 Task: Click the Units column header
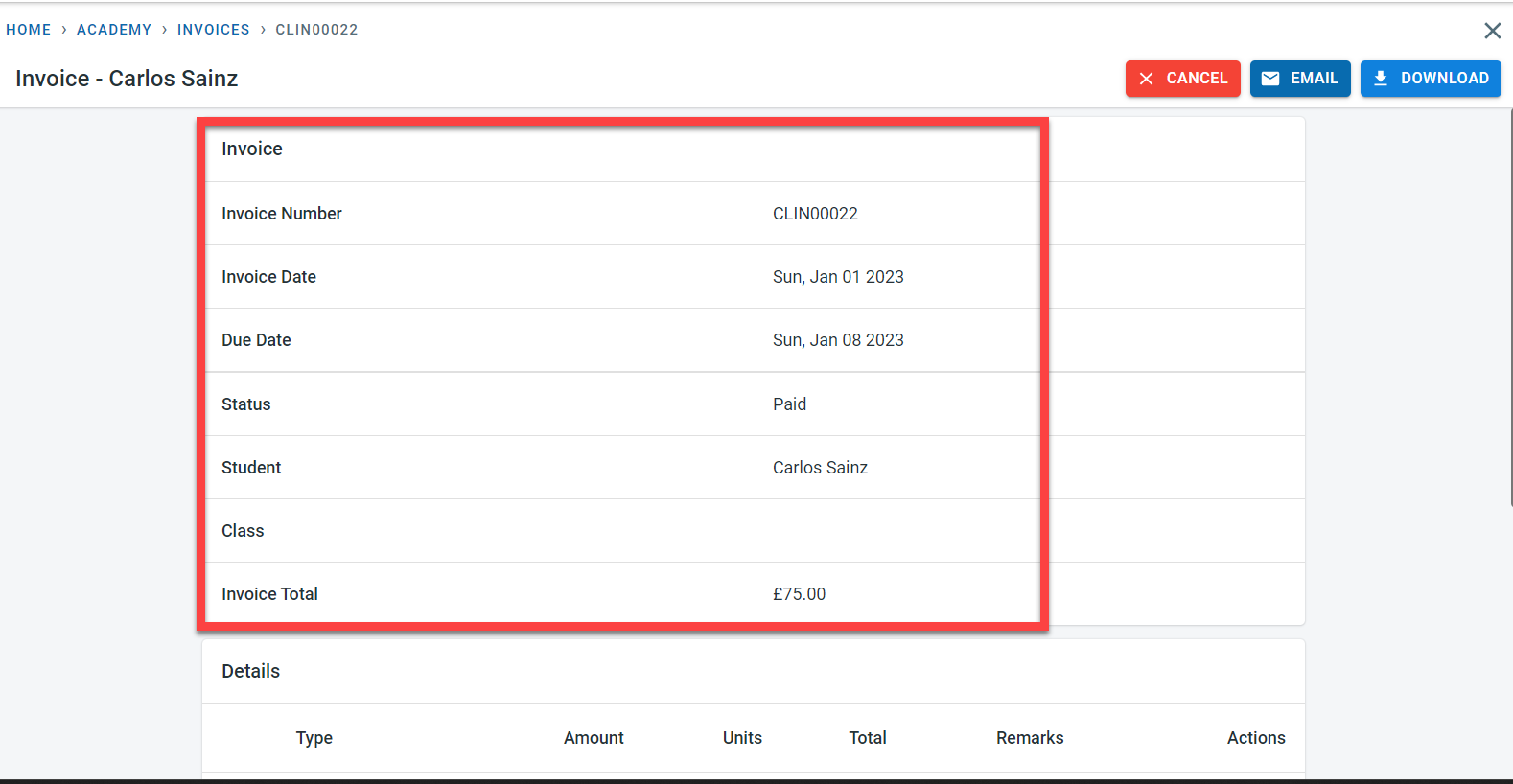pyautogui.click(x=742, y=738)
